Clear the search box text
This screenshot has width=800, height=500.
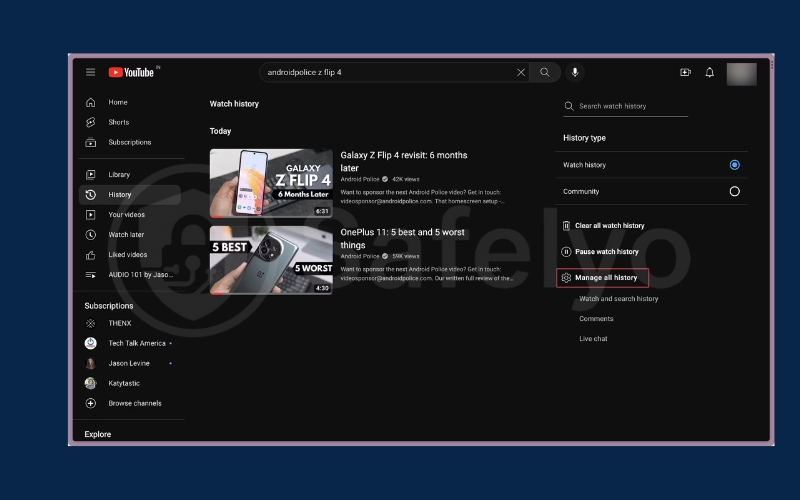point(520,72)
